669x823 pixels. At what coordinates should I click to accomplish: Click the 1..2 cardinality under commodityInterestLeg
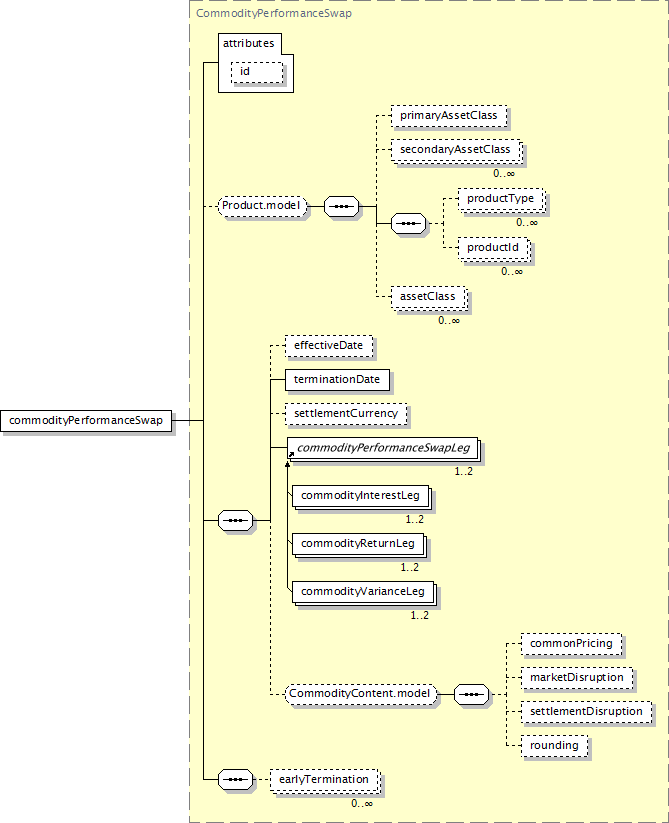(415, 520)
